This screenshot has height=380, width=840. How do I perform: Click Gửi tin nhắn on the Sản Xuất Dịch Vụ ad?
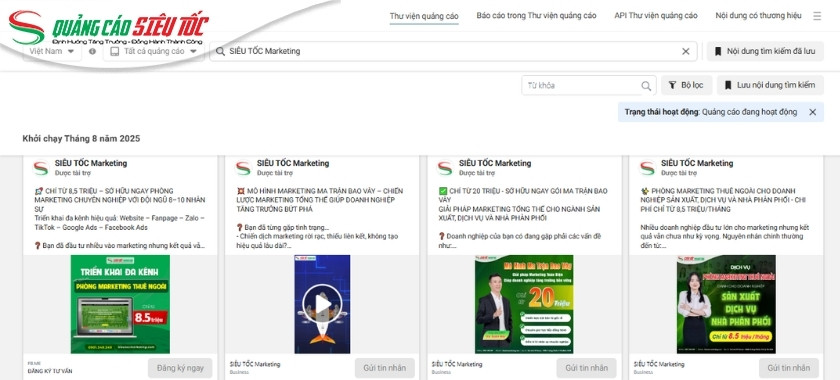click(x=789, y=368)
